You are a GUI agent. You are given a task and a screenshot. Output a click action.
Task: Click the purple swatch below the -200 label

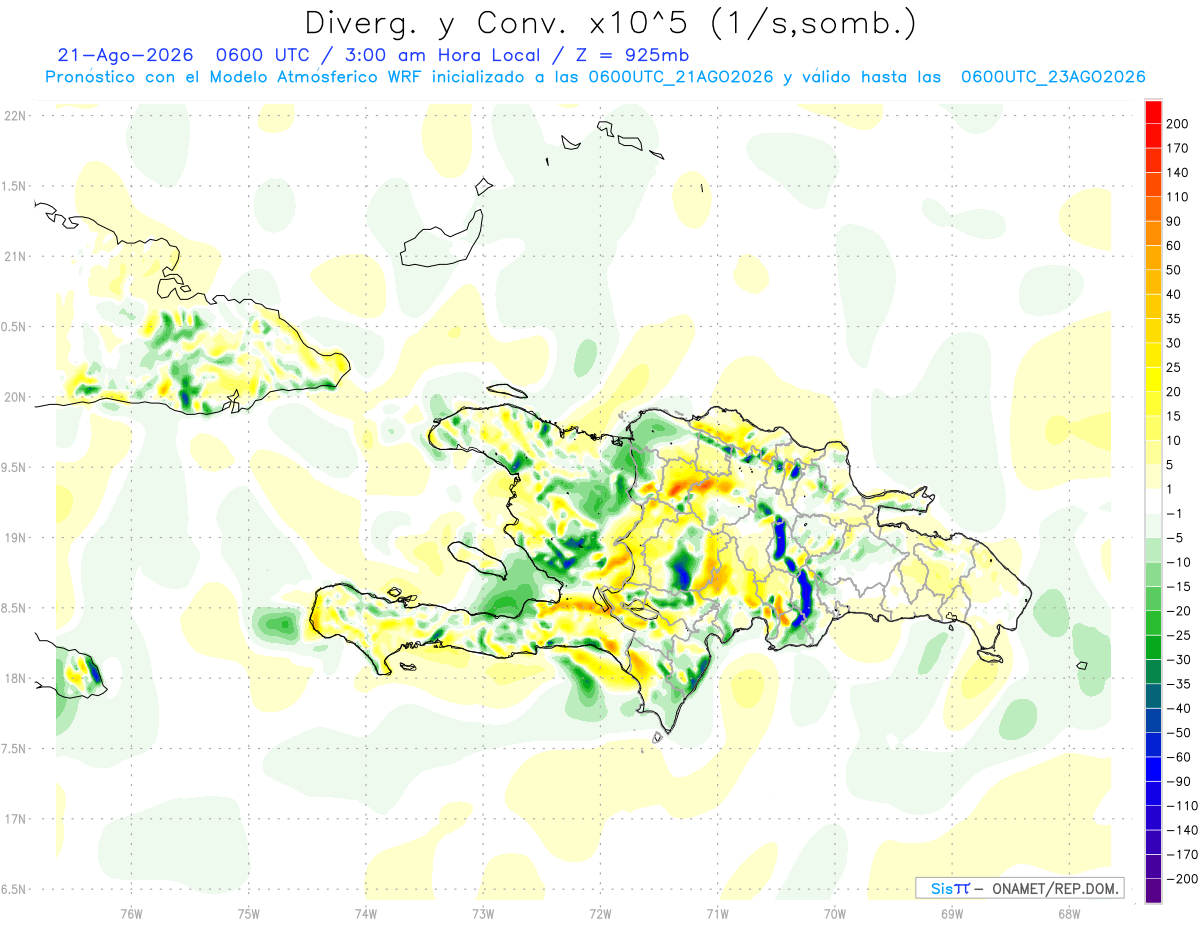coord(1153,891)
